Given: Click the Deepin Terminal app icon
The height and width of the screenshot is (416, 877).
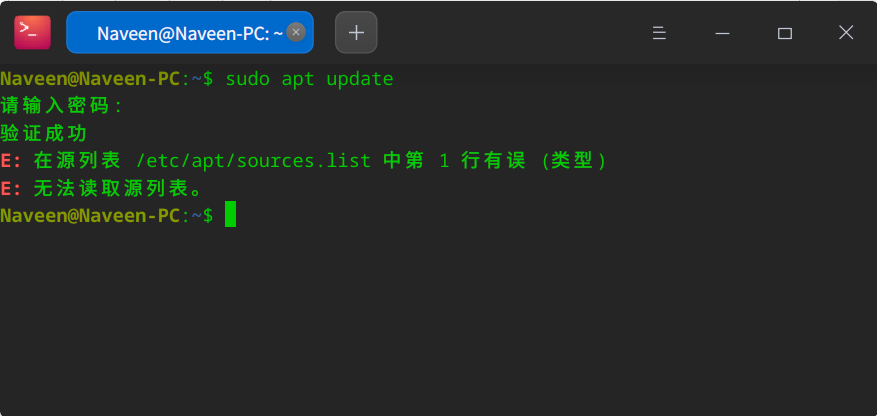Looking at the screenshot, I should pos(32,32).
